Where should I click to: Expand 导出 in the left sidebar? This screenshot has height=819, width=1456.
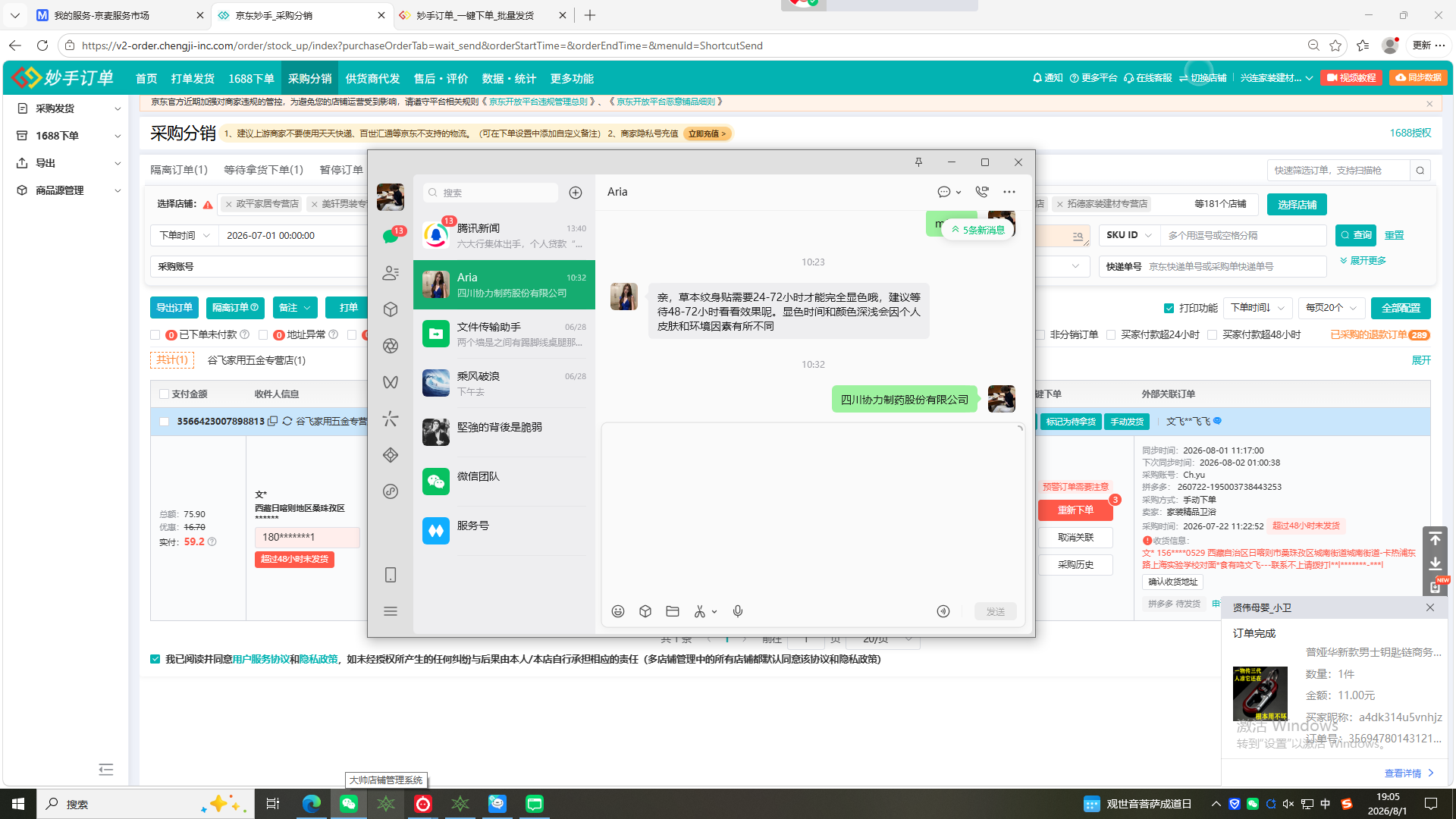pos(68,163)
